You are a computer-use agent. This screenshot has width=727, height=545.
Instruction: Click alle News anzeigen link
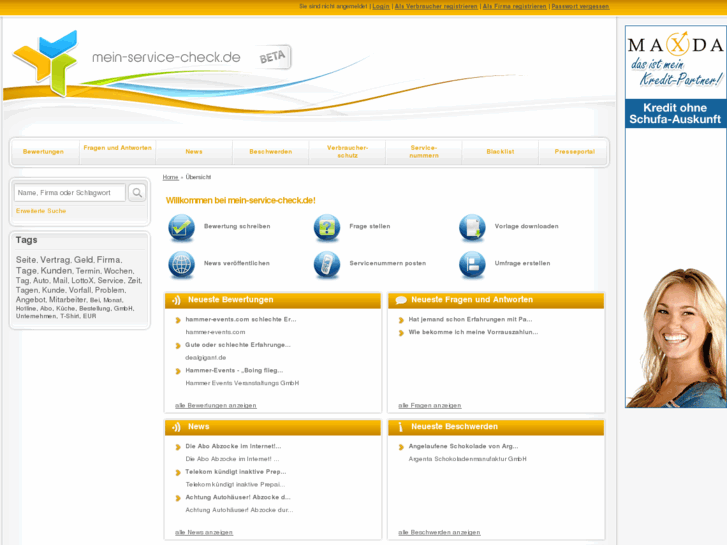pos(204,532)
